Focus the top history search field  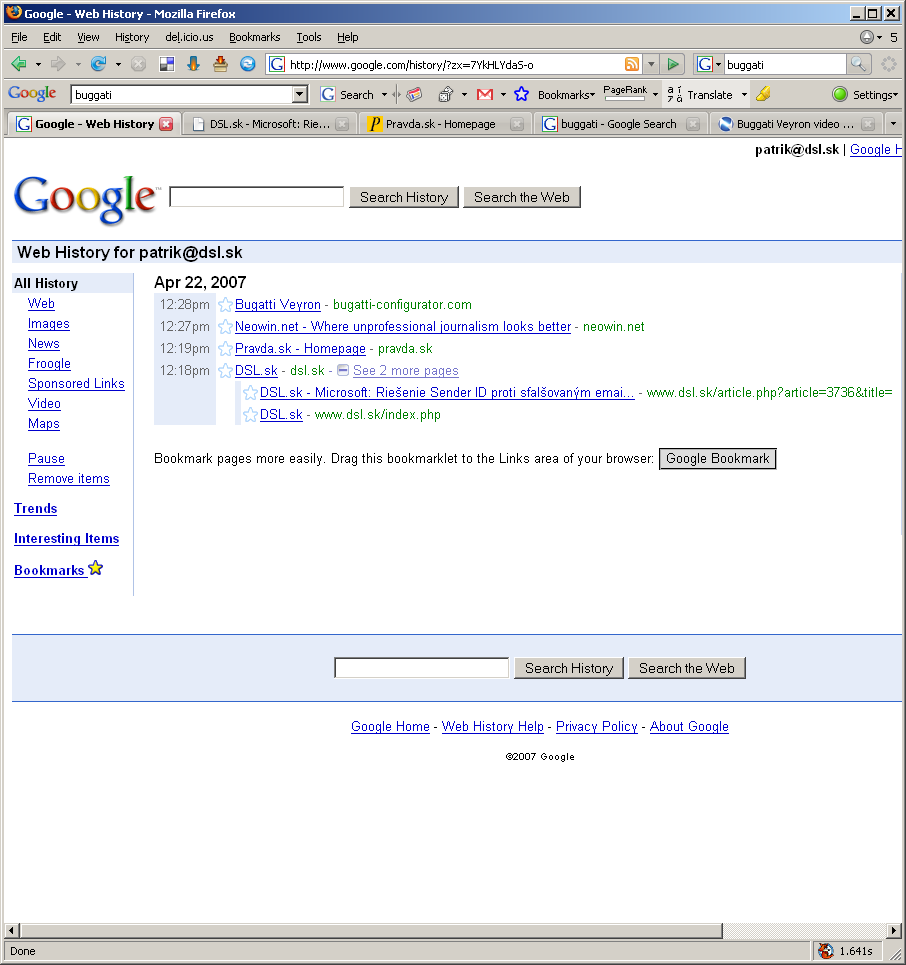[x=257, y=197]
